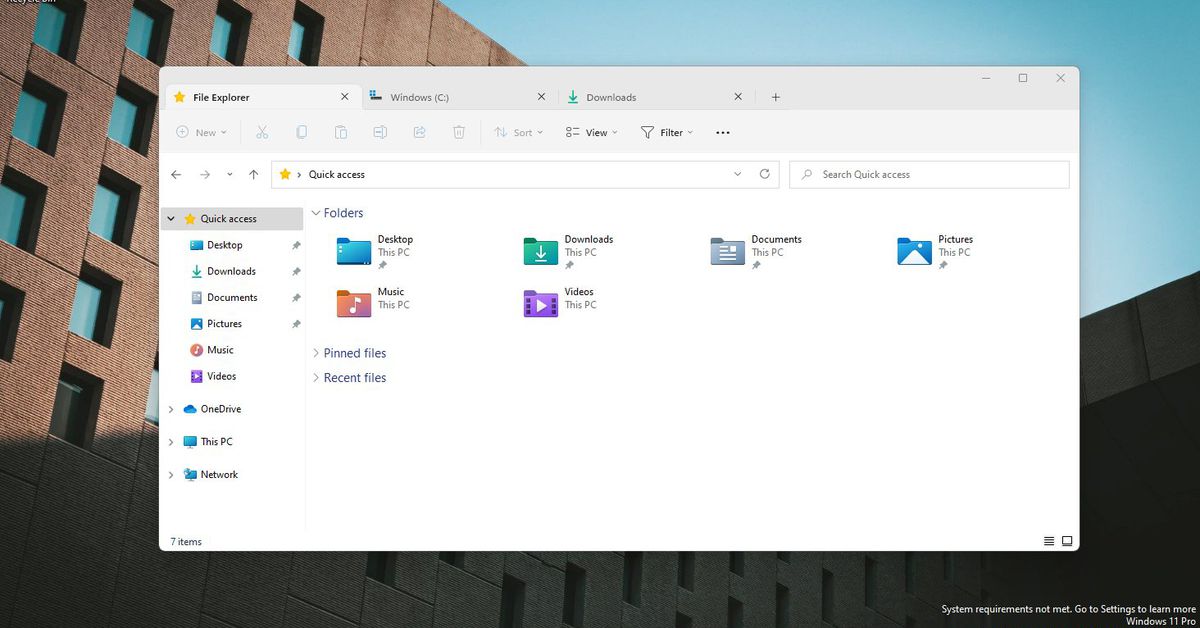Click the Paste clipboard icon
Image resolution: width=1200 pixels, height=628 pixels.
tap(341, 132)
